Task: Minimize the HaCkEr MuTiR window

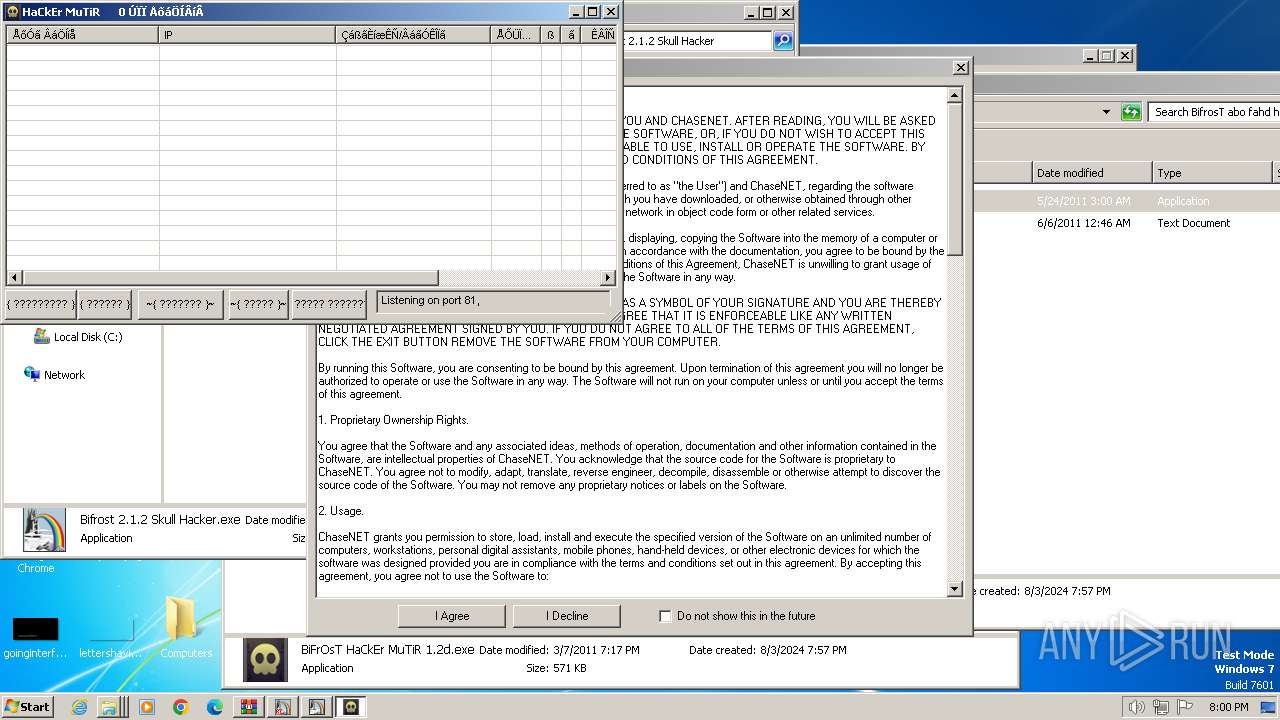Action: pyautogui.click(x=576, y=12)
